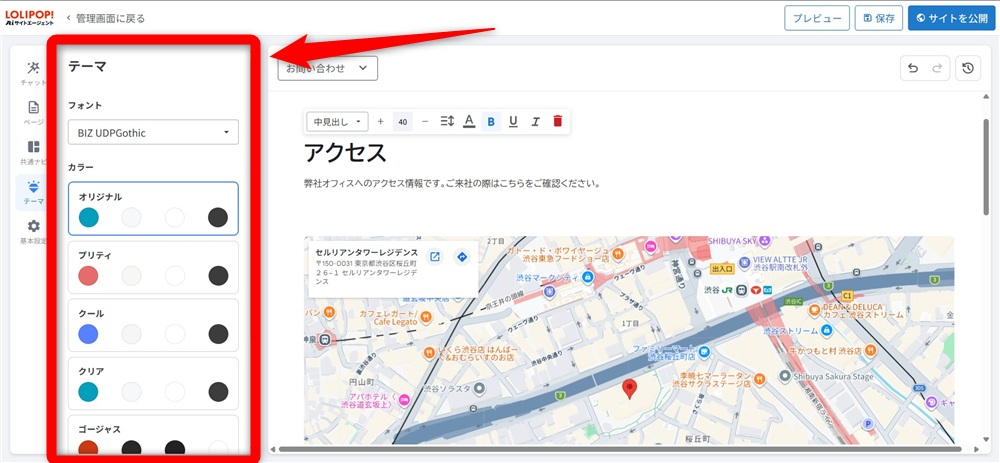The height and width of the screenshot is (463, 1000).
Task: Open basic settings gear icon
Action: [x=34, y=226]
